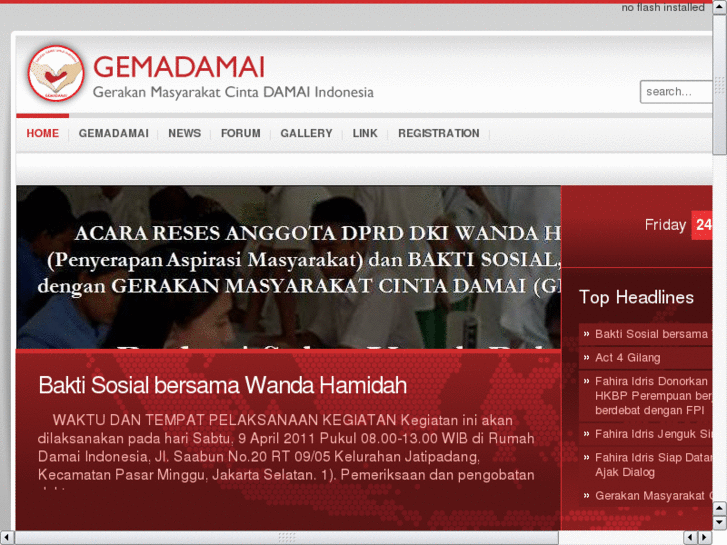Image resolution: width=727 pixels, height=545 pixels.
Task: Select the LINK menu item
Action: point(365,134)
